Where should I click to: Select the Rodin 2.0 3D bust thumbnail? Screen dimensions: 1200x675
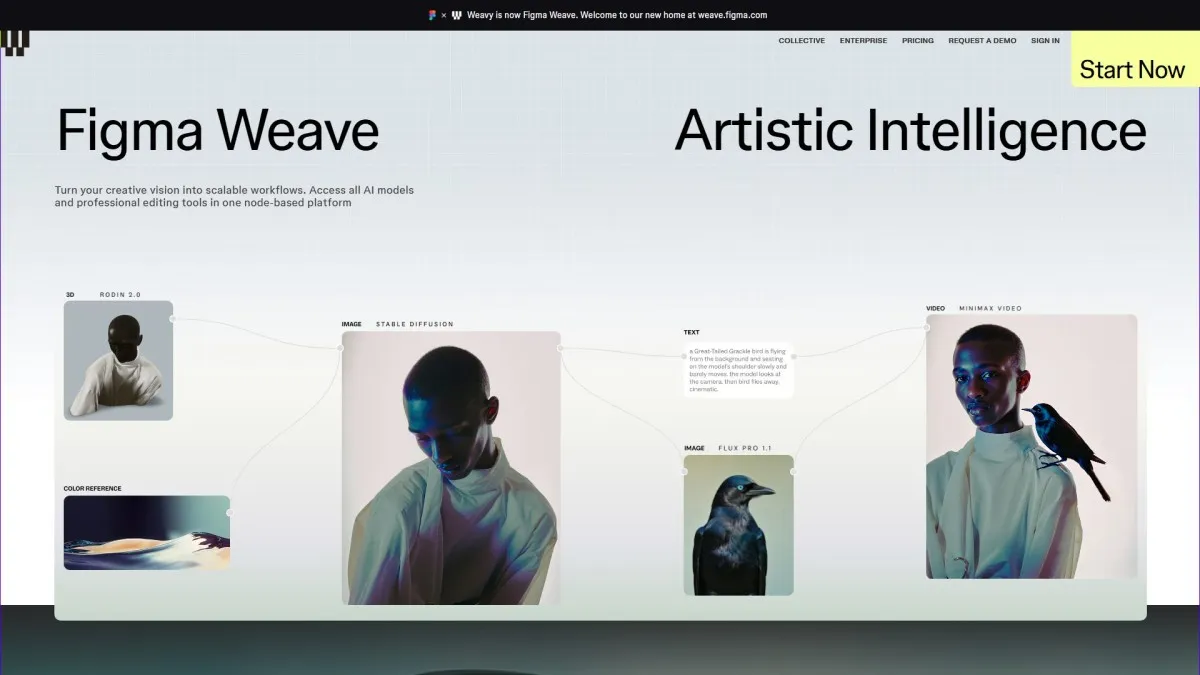pos(118,360)
